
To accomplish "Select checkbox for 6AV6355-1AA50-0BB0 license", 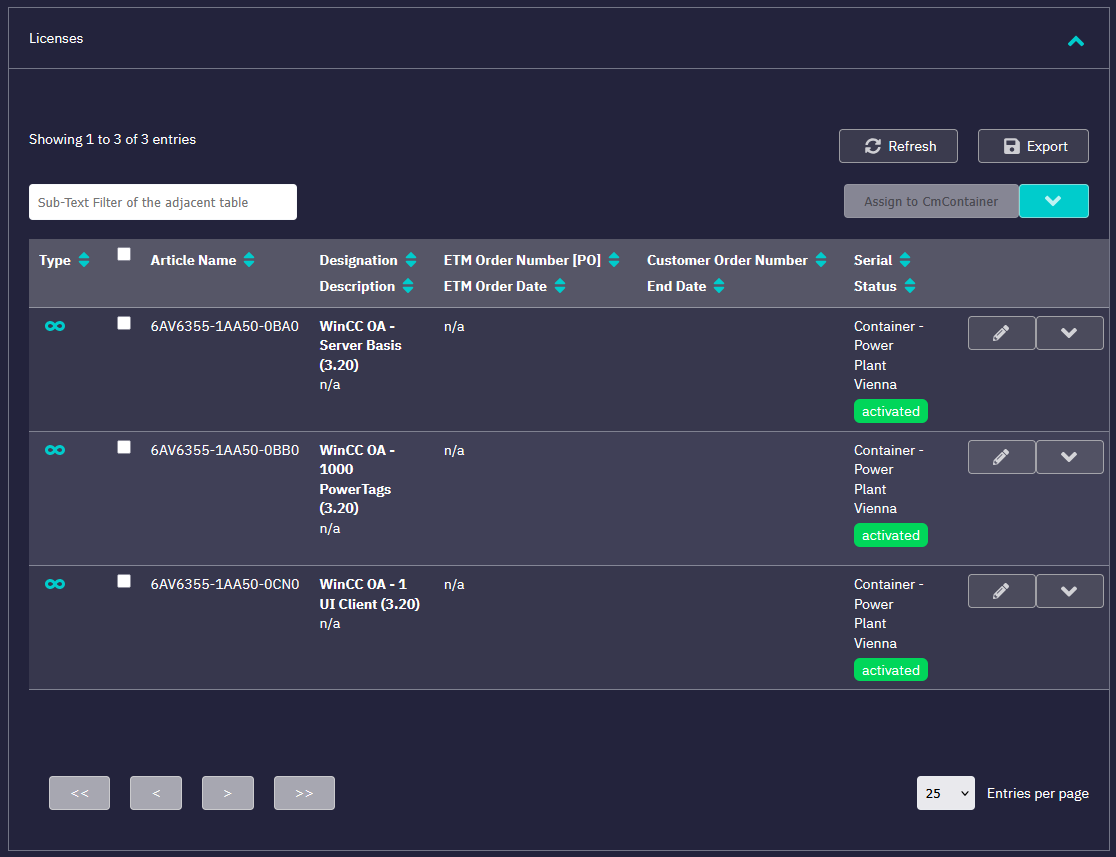I will tap(124, 447).
